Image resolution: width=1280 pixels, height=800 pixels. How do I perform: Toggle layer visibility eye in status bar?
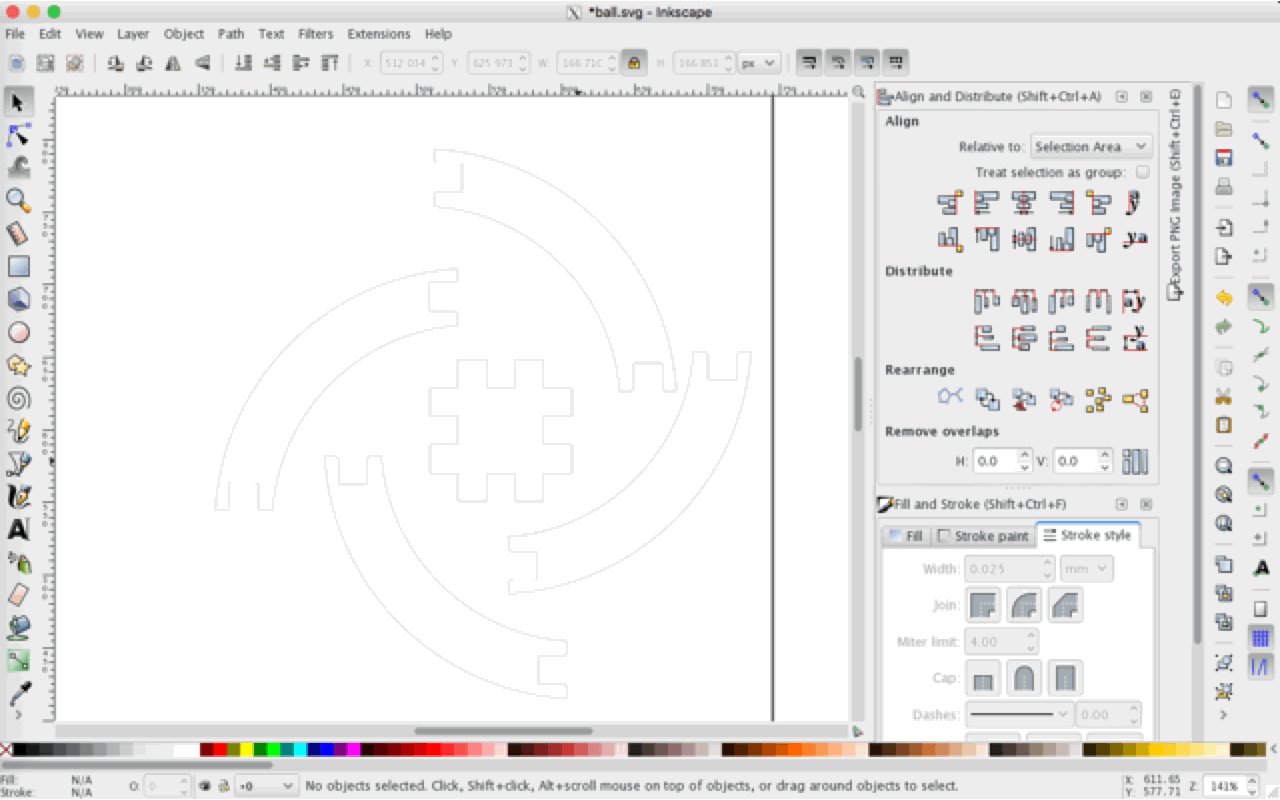pos(205,786)
